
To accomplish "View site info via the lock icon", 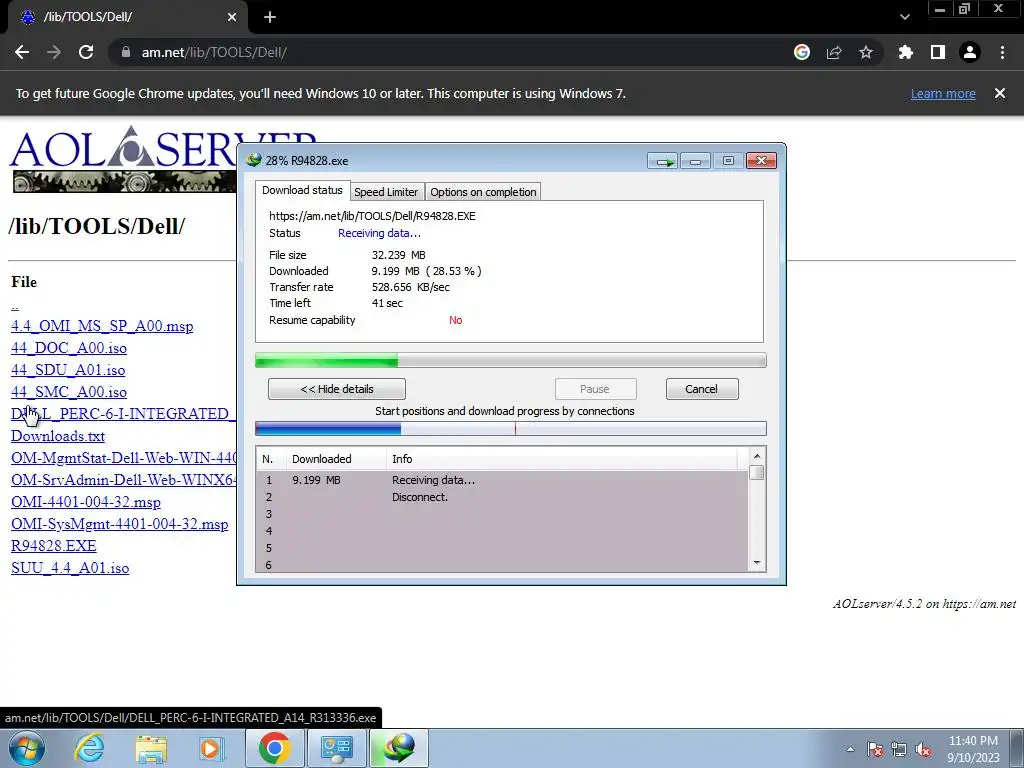I will (x=126, y=52).
